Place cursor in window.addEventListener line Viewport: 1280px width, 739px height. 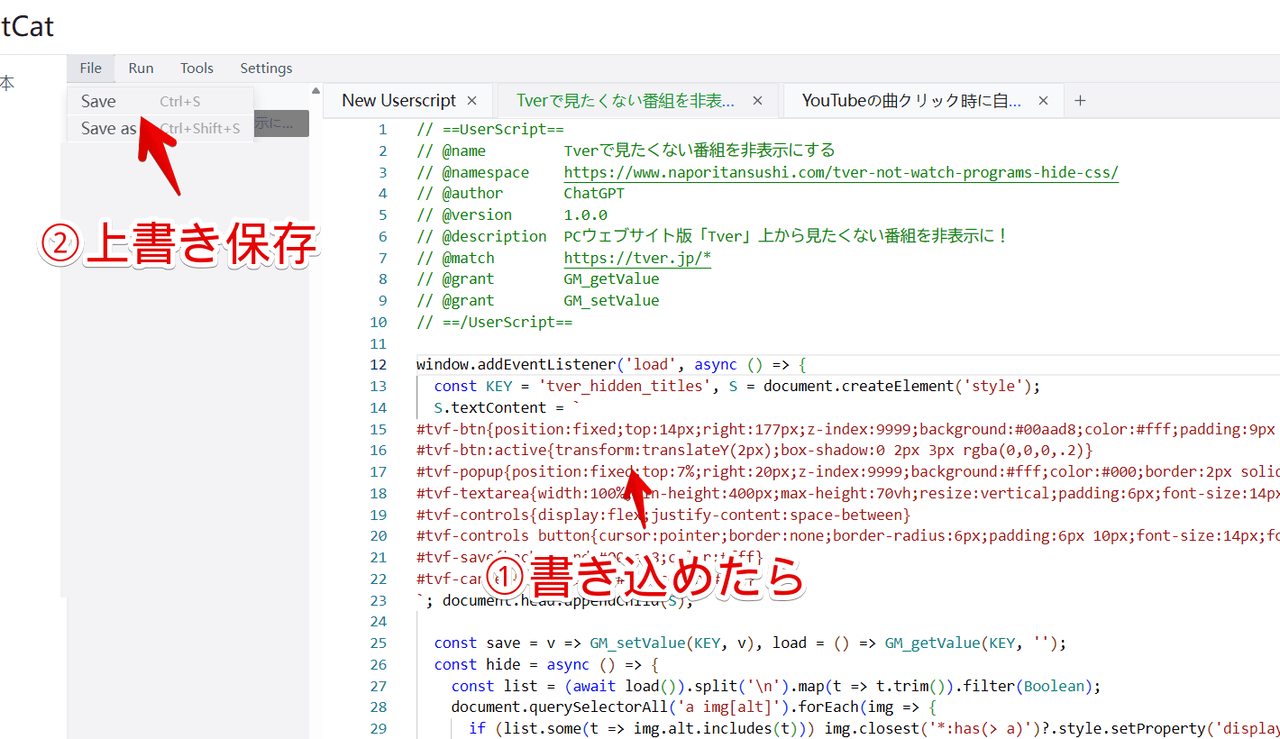pos(611,365)
